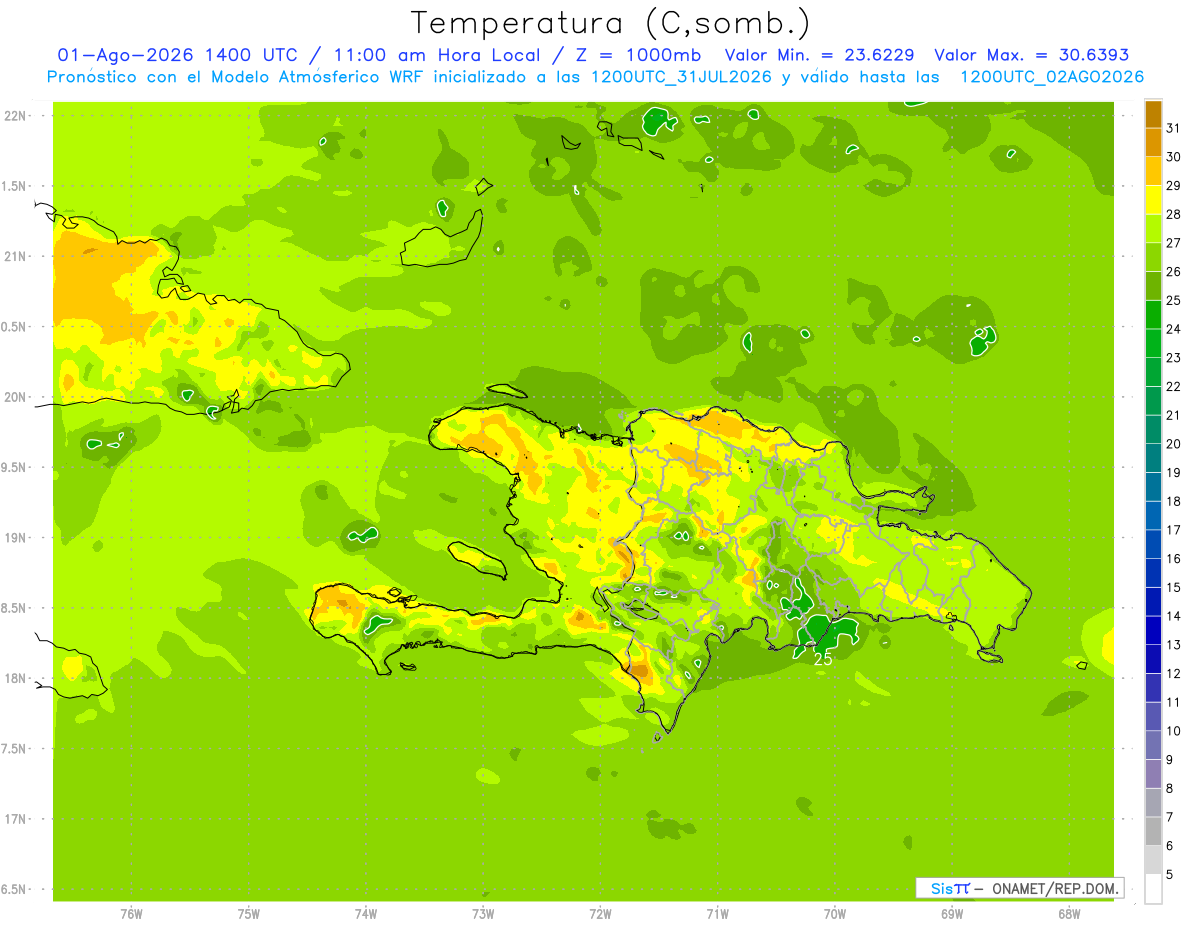This screenshot has width=1200, height=927.
Task: Click the colorbar swatch between 26 and 27
Action: point(1153,257)
